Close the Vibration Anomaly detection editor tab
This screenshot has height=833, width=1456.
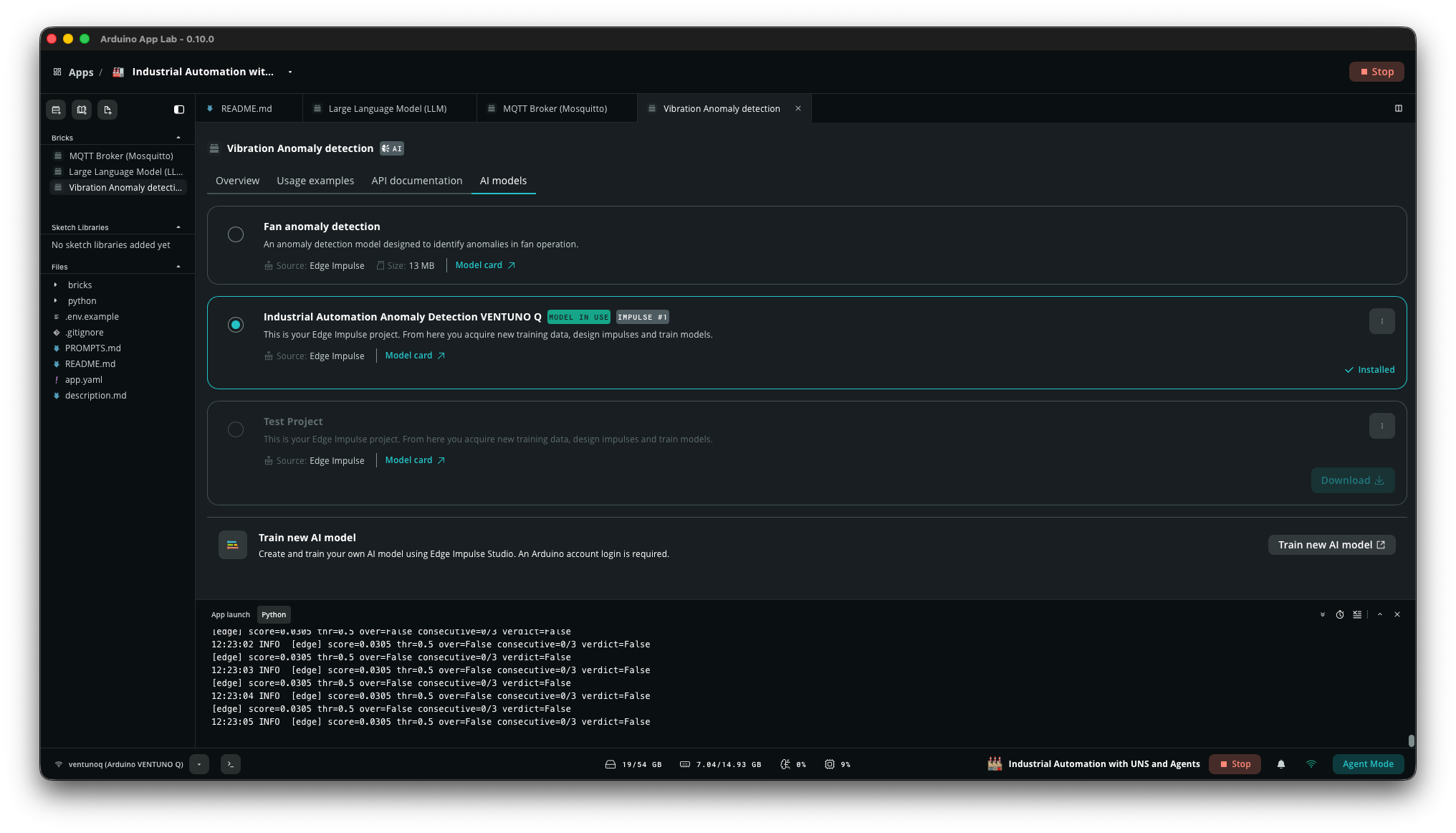tap(798, 108)
